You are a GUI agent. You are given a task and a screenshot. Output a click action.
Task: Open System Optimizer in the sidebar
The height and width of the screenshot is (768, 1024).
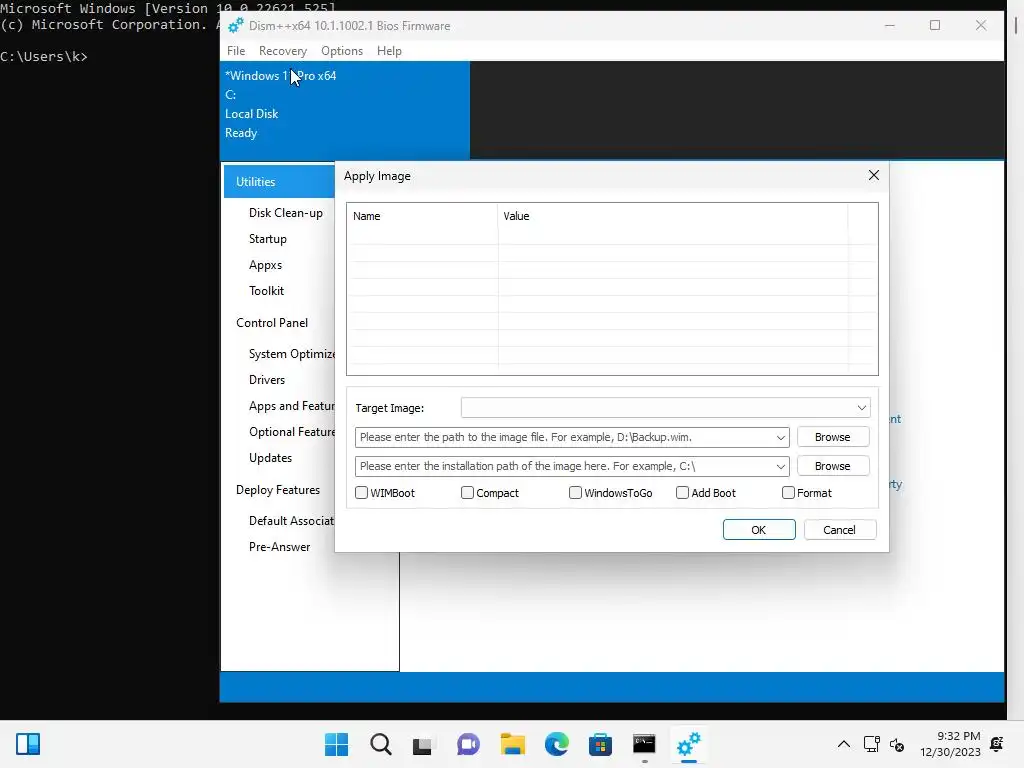pyautogui.click(x=291, y=354)
